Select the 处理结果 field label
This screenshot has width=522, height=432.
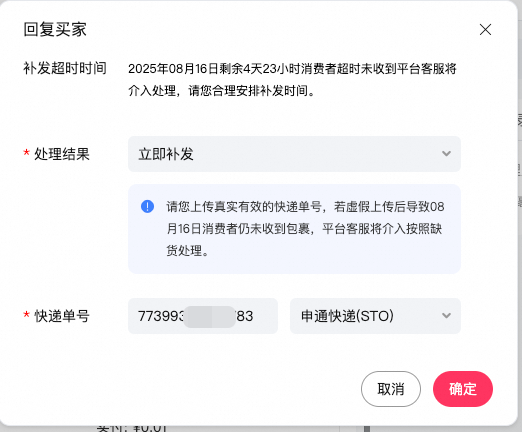coord(62,154)
